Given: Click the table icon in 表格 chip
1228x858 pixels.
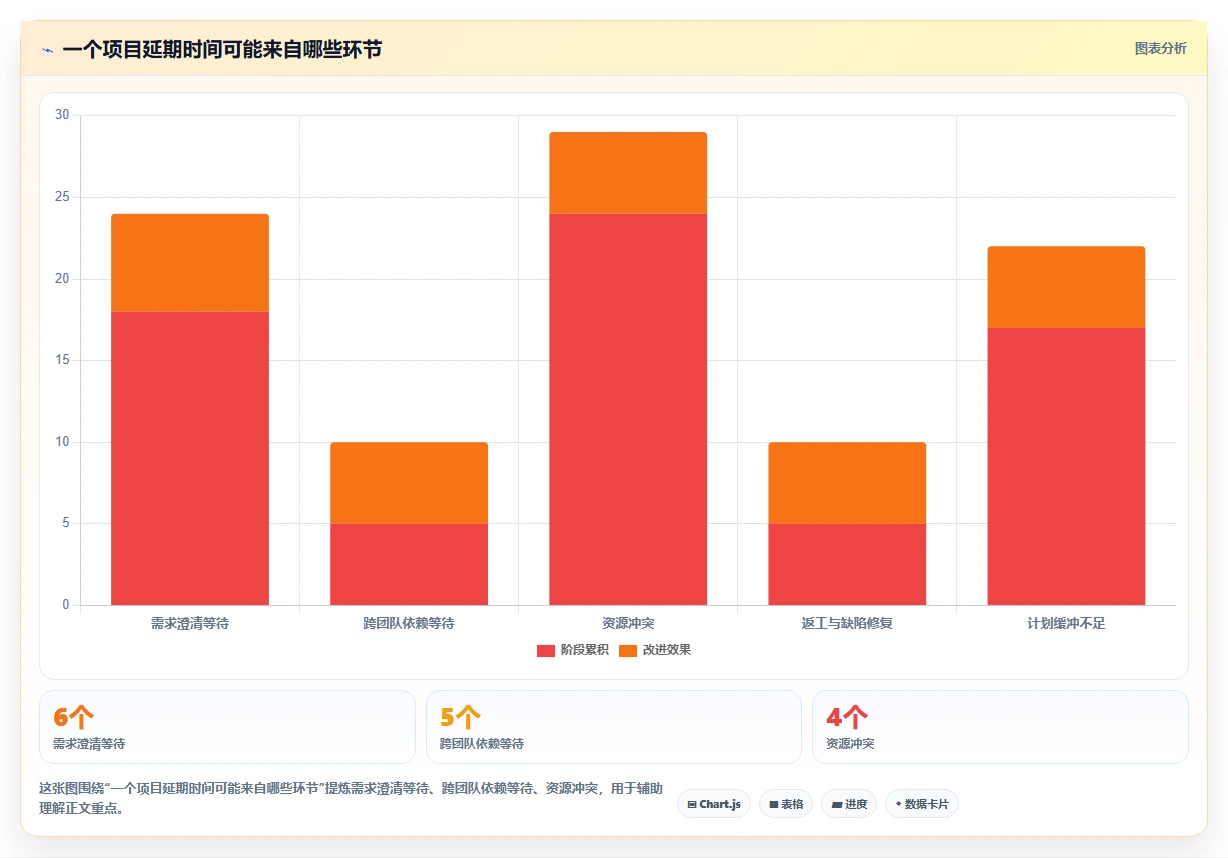Looking at the screenshot, I should coord(774,804).
